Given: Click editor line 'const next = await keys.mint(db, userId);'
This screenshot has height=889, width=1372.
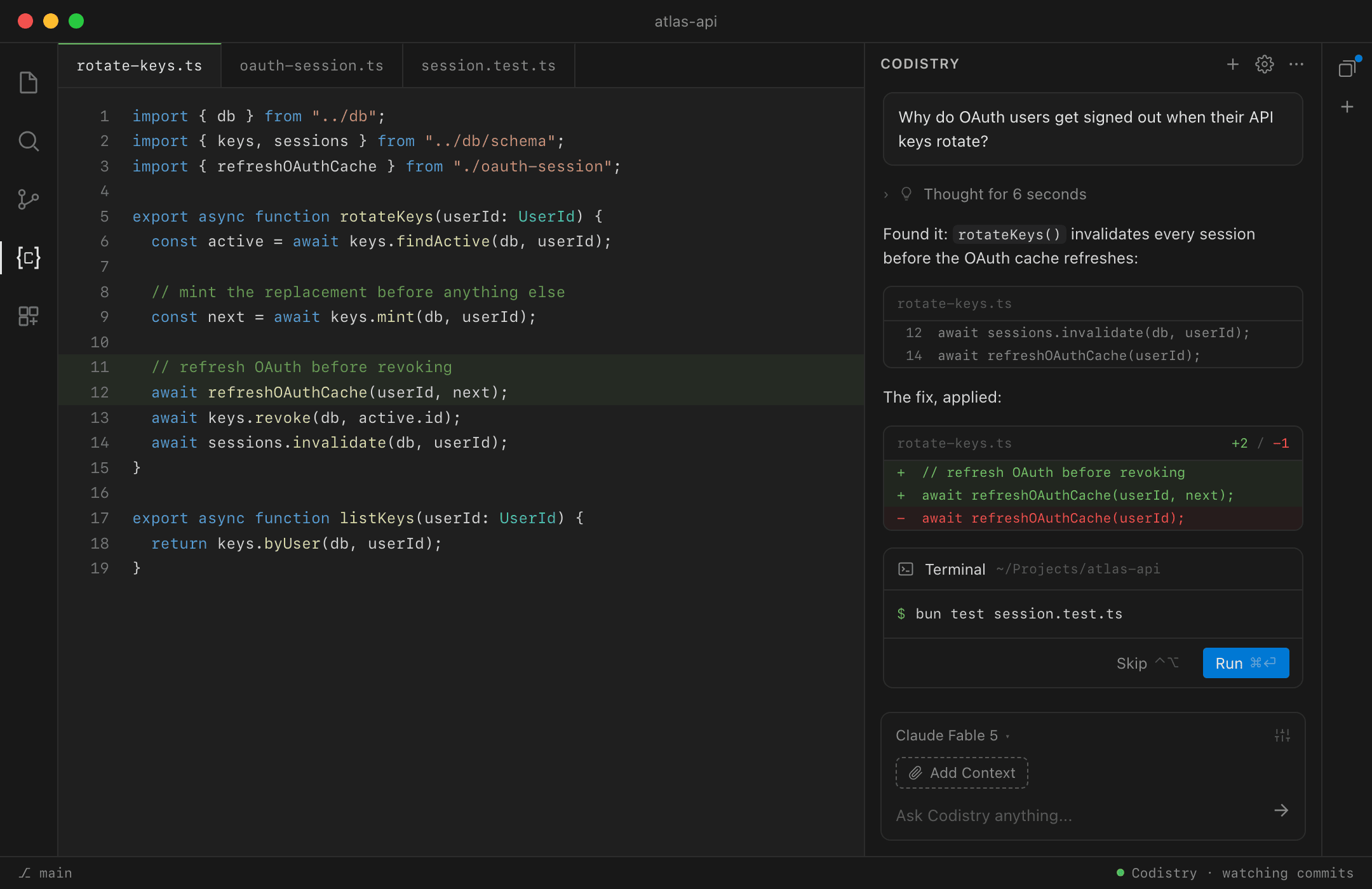Looking at the screenshot, I should [344, 317].
